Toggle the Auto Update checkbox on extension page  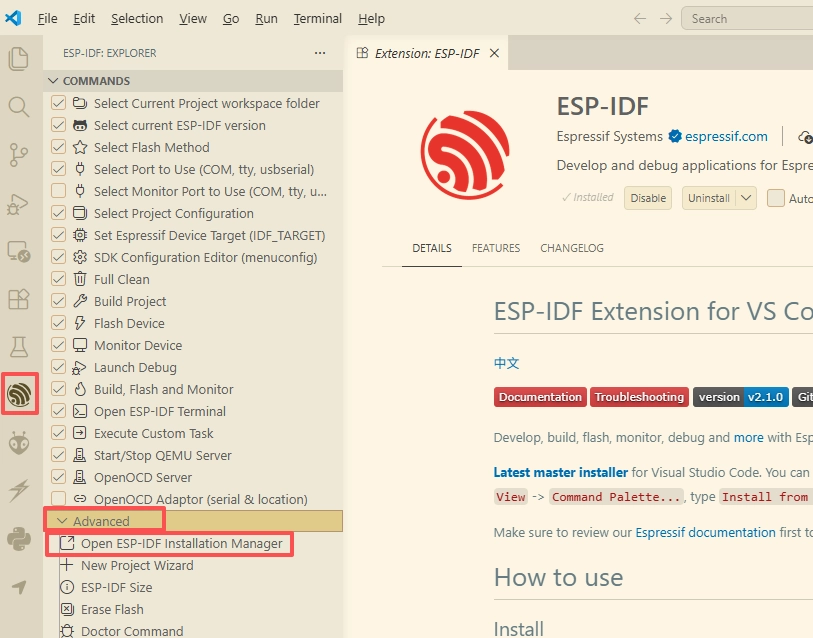tap(776, 198)
